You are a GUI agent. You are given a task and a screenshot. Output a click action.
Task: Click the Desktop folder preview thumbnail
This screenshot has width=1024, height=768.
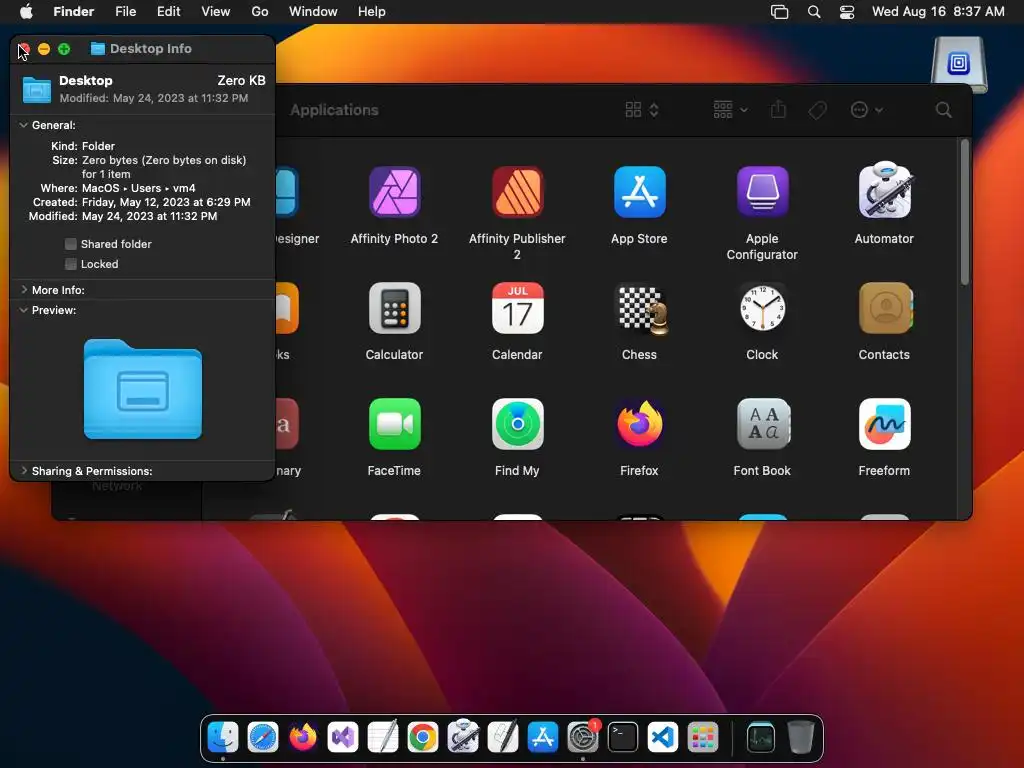point(143,389)
